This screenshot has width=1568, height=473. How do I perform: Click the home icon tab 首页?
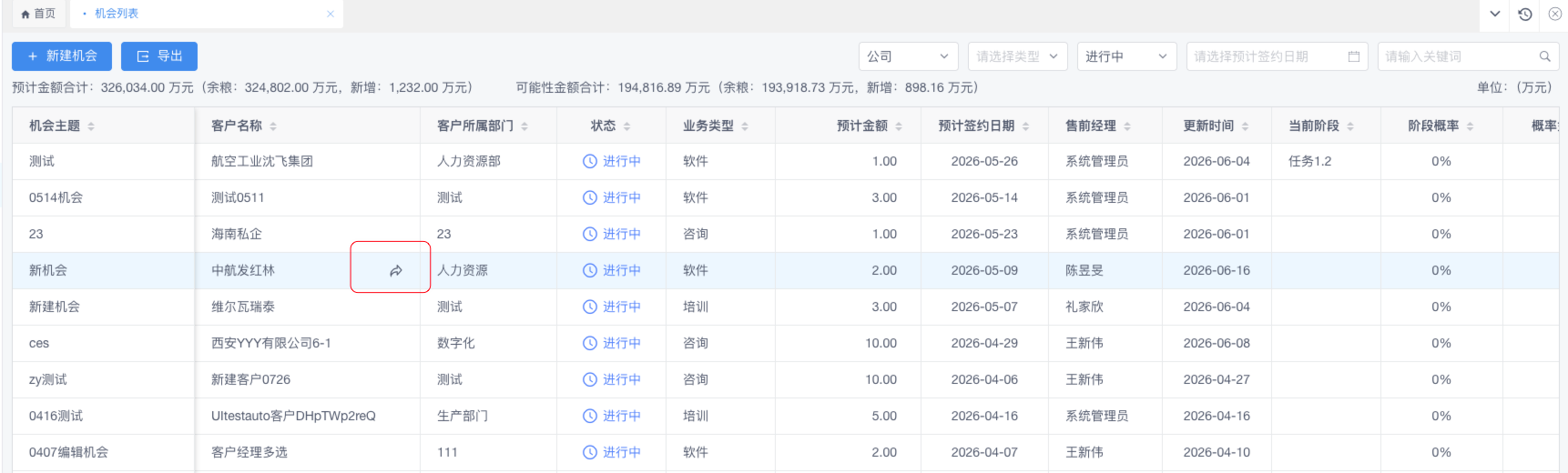37,14
